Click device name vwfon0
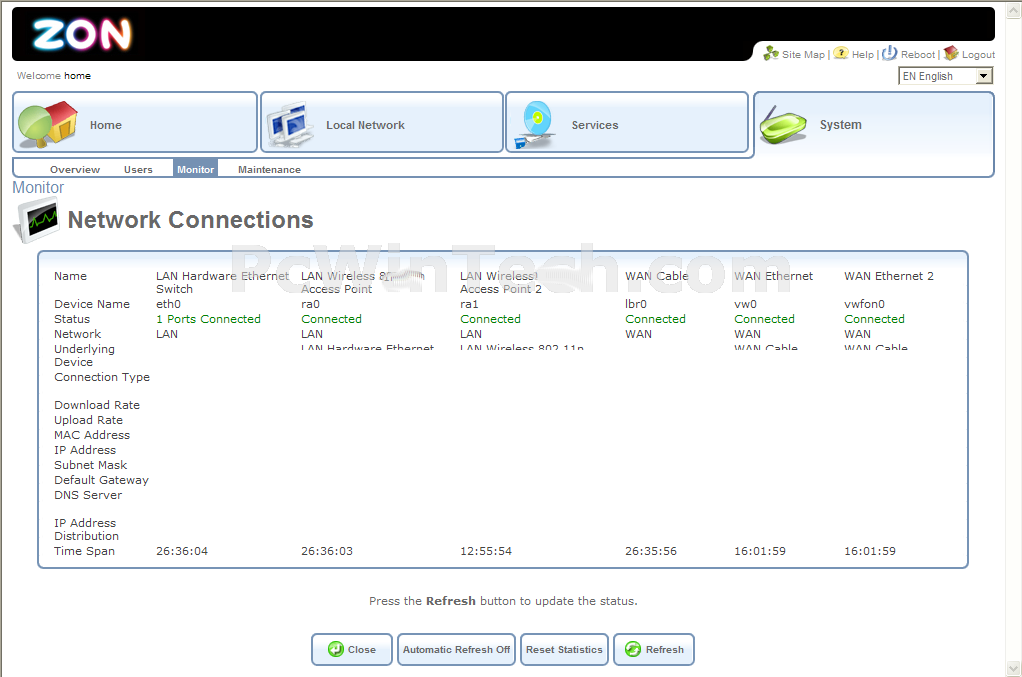1022x677 pixels. point(864,304)
